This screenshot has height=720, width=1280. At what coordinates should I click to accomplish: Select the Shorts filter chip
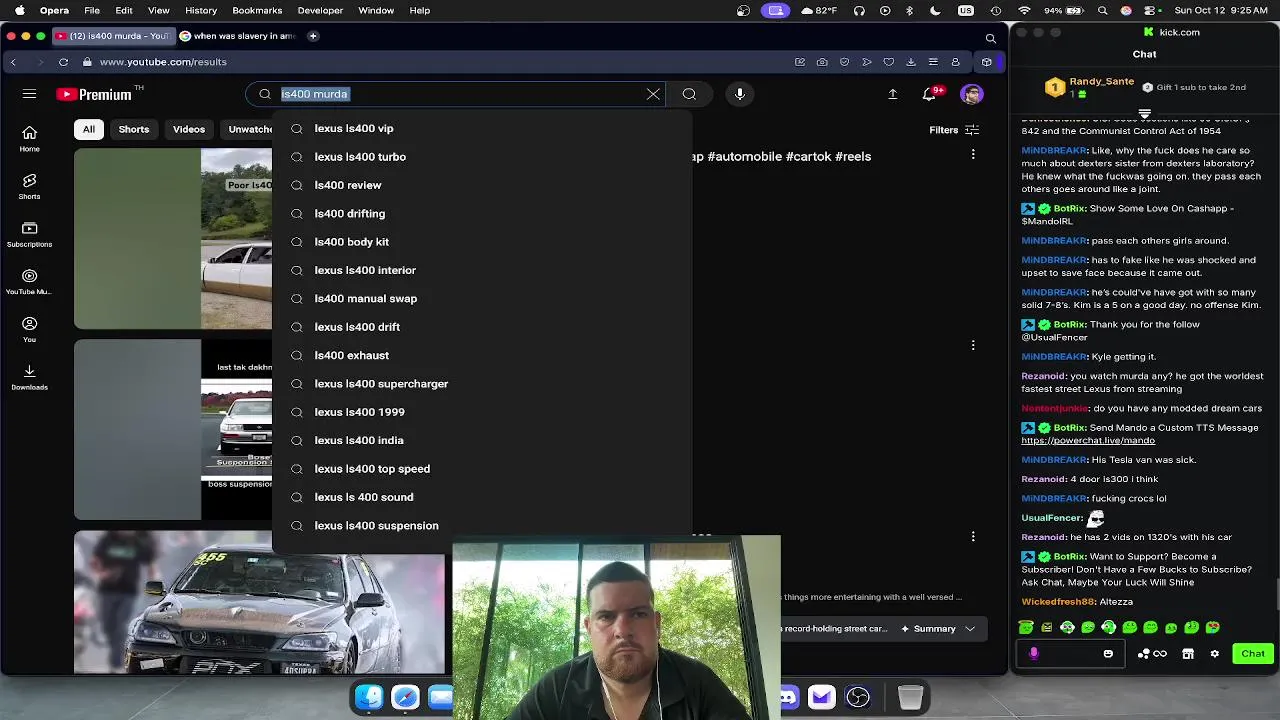134,129
